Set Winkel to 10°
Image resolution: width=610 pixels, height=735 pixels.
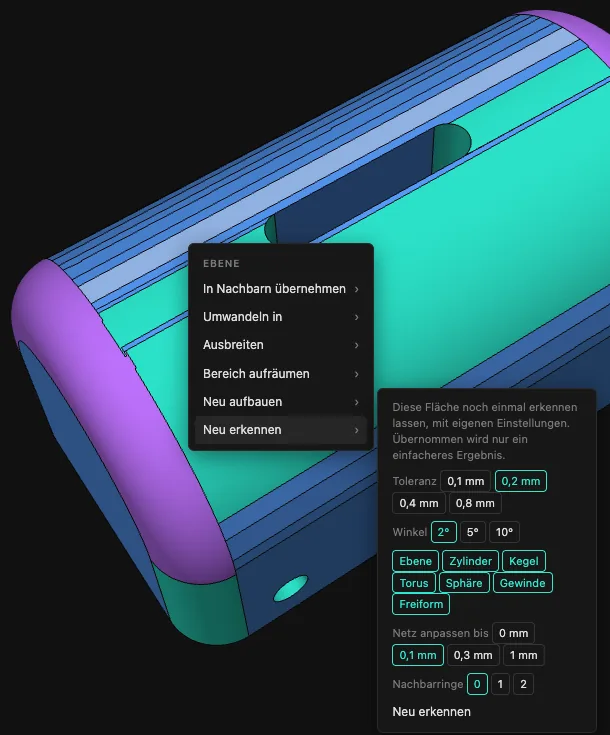(x=504, y=532)
